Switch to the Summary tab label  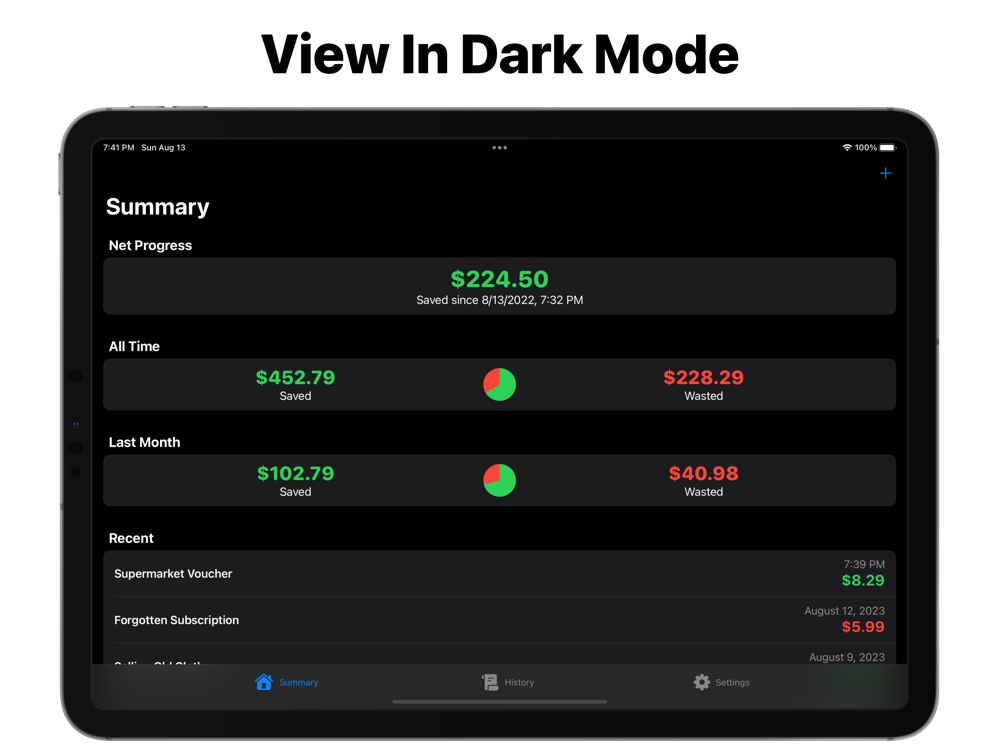click(x=298, y=682)
